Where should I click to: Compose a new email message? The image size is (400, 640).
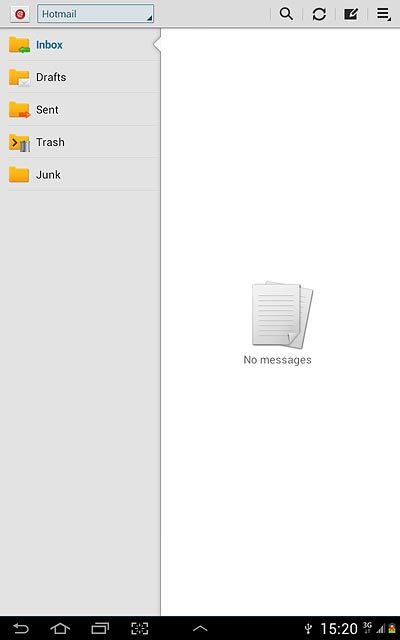351,14
